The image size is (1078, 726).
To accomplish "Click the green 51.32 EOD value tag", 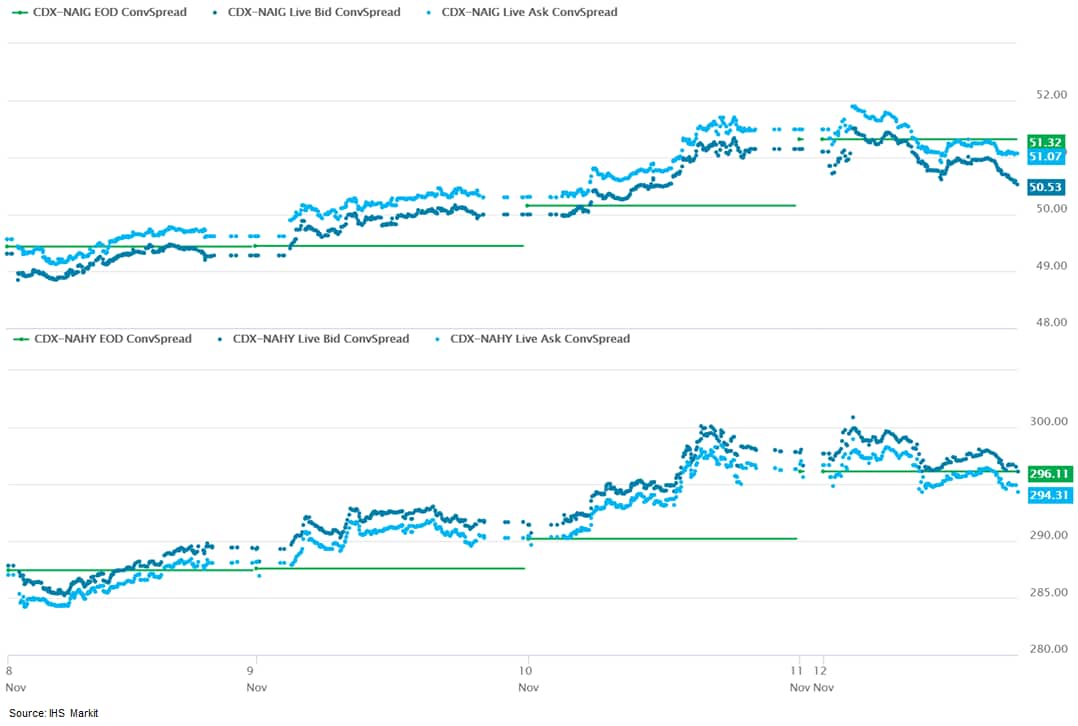I will pos(1045,142).
